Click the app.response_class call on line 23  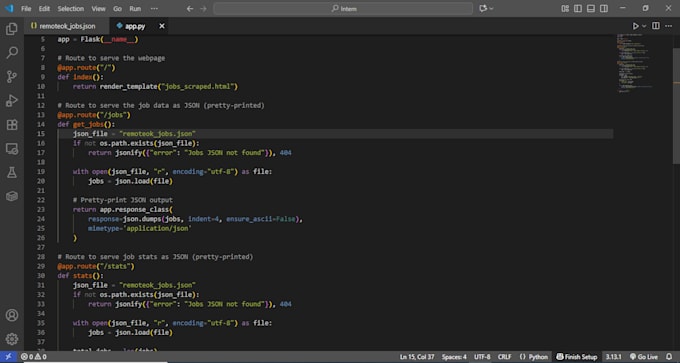tap(136, 209)
